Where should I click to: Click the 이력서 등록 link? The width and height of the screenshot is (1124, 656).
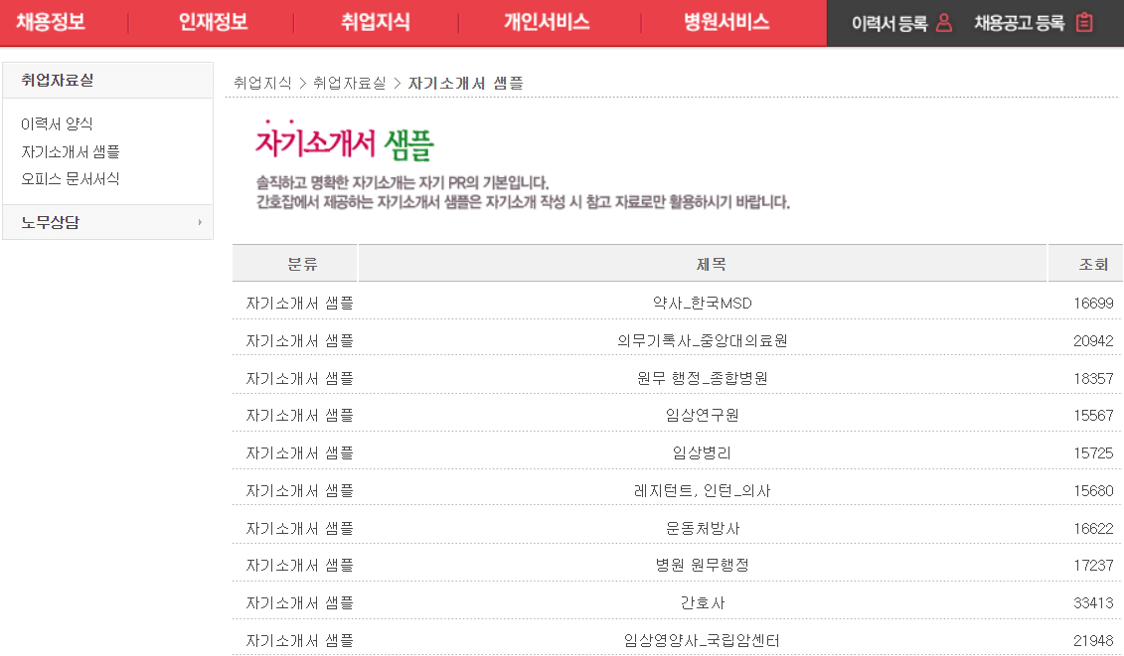[x=890, y=24]
